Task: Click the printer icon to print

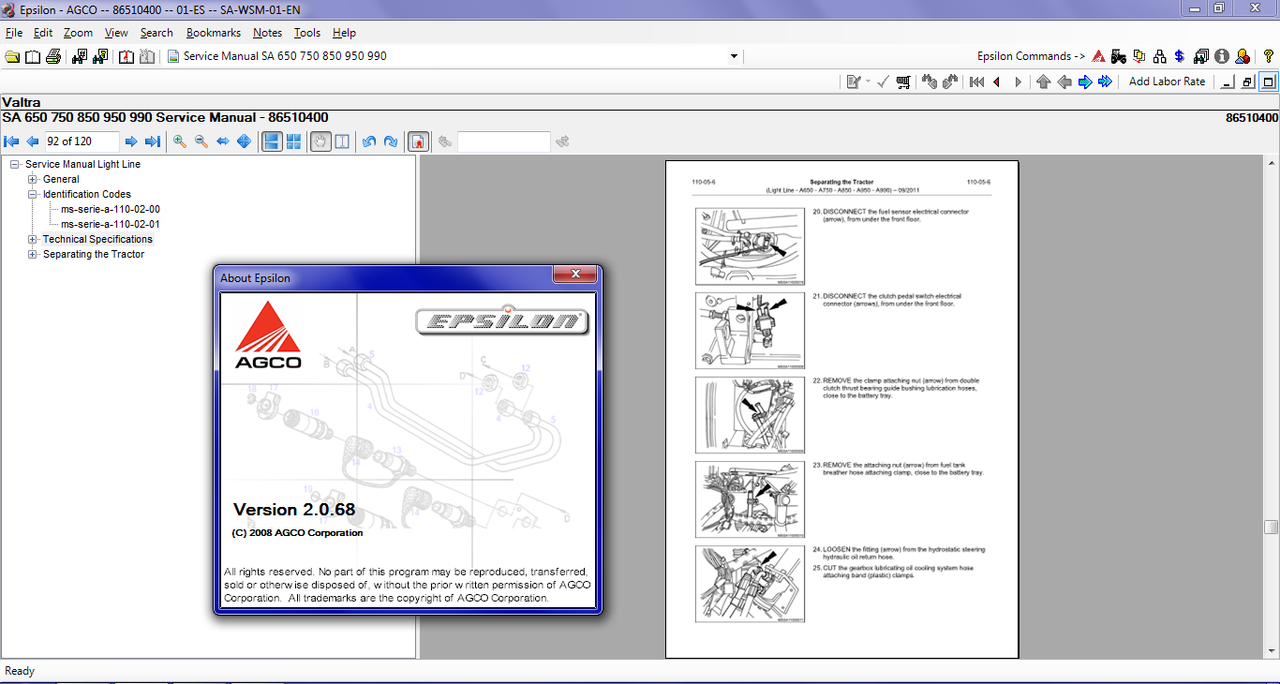Action: (53, 56)
